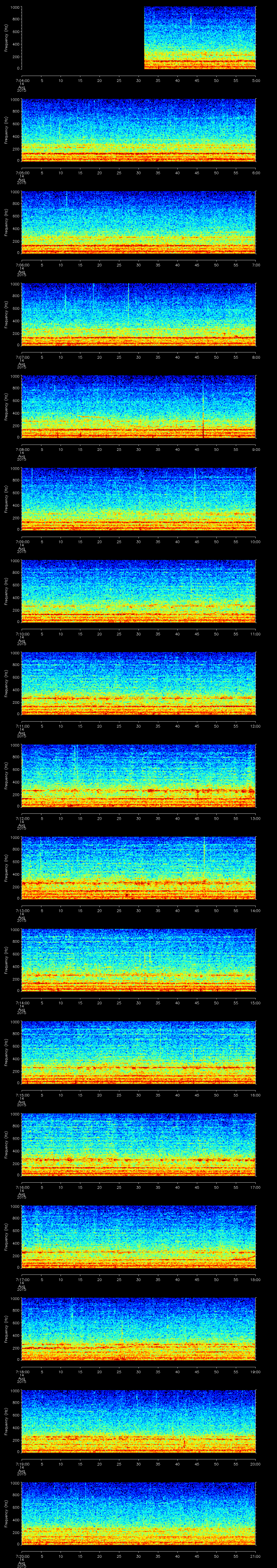Click the 7:00 end-of-minute label
This screenshot has width=277, height=1568.
click(256, 265)
